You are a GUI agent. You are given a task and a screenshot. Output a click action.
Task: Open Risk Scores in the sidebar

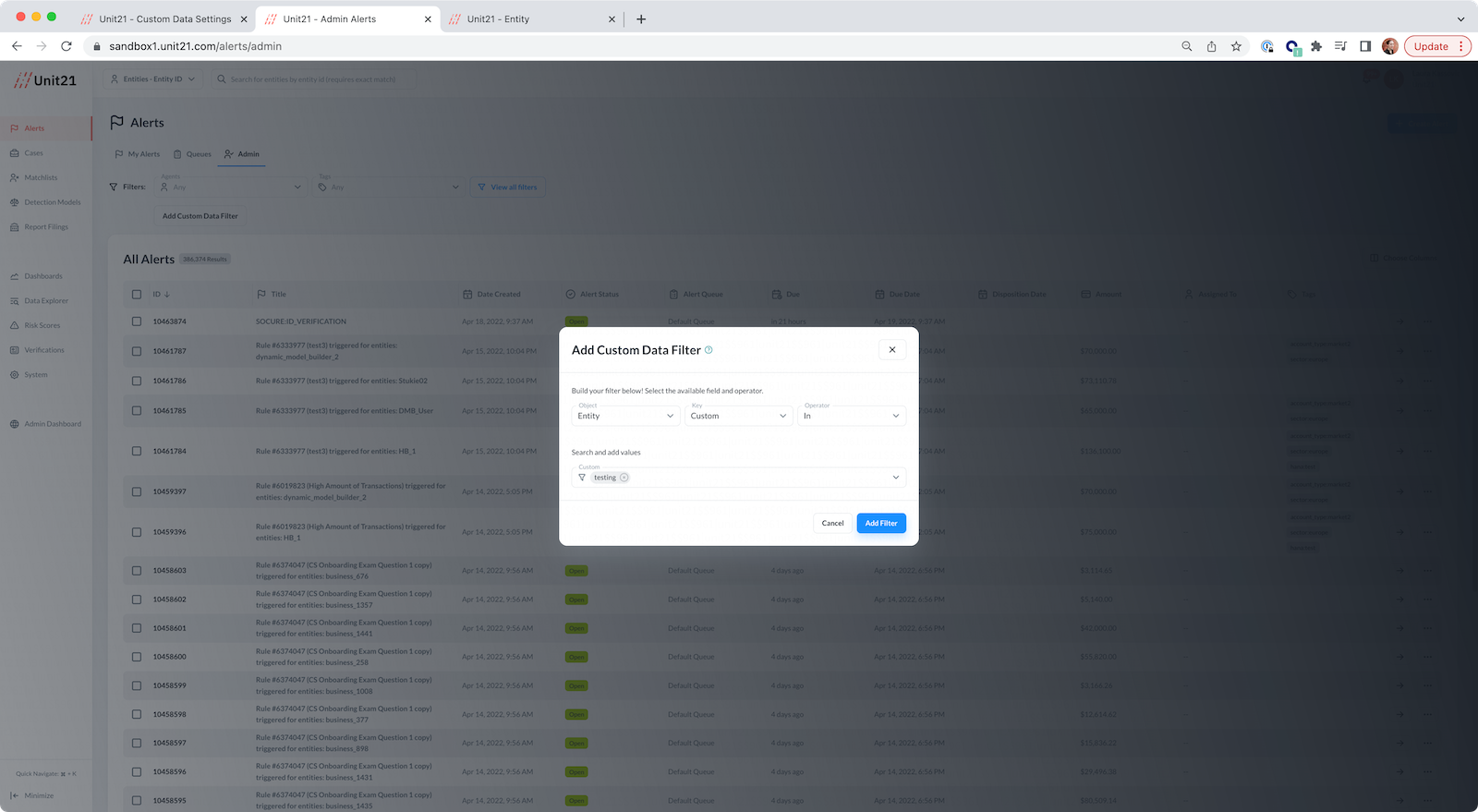coord(42,325)
